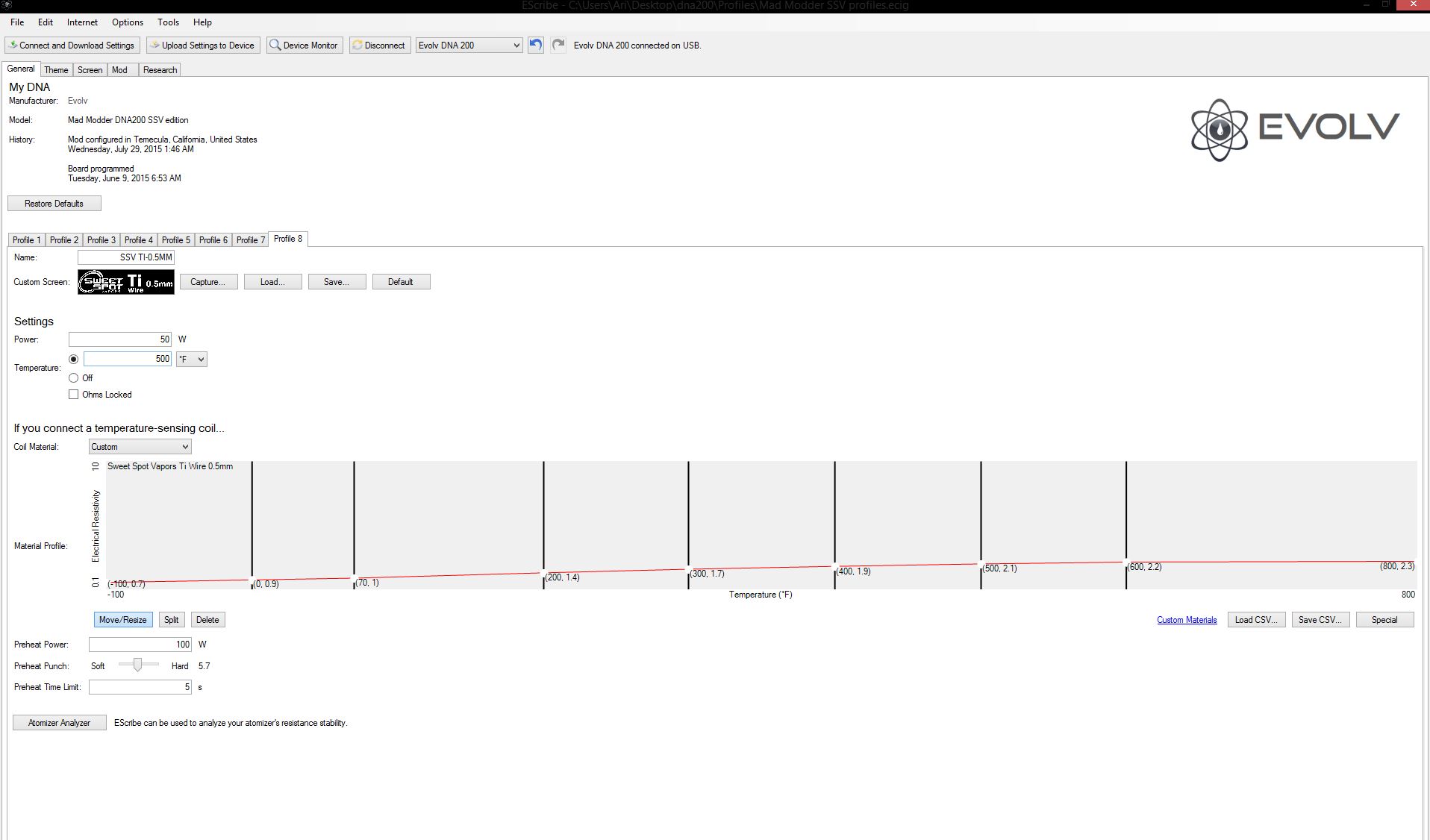This screenshot has width=1430, height=840.
Task: Select the temperature value radio button
Action: 73,360
